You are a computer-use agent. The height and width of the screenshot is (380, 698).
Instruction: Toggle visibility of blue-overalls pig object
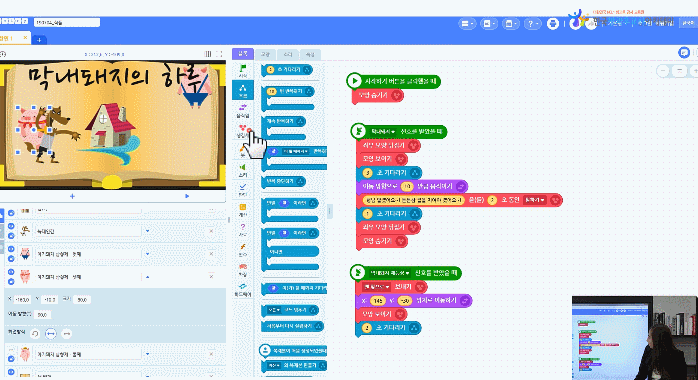coord(11,249)
